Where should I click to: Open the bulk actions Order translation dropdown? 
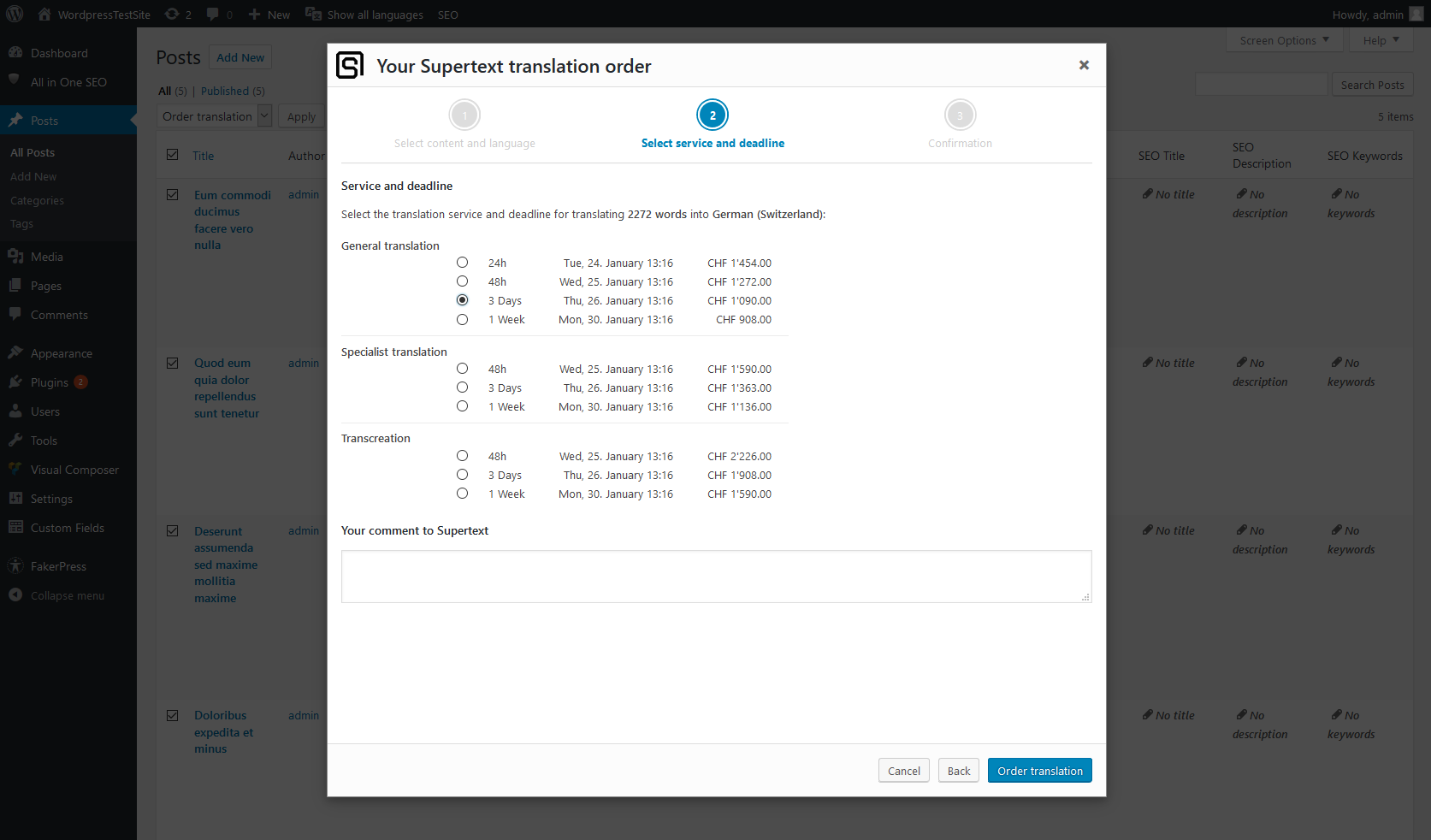click(x=215, y=116)
